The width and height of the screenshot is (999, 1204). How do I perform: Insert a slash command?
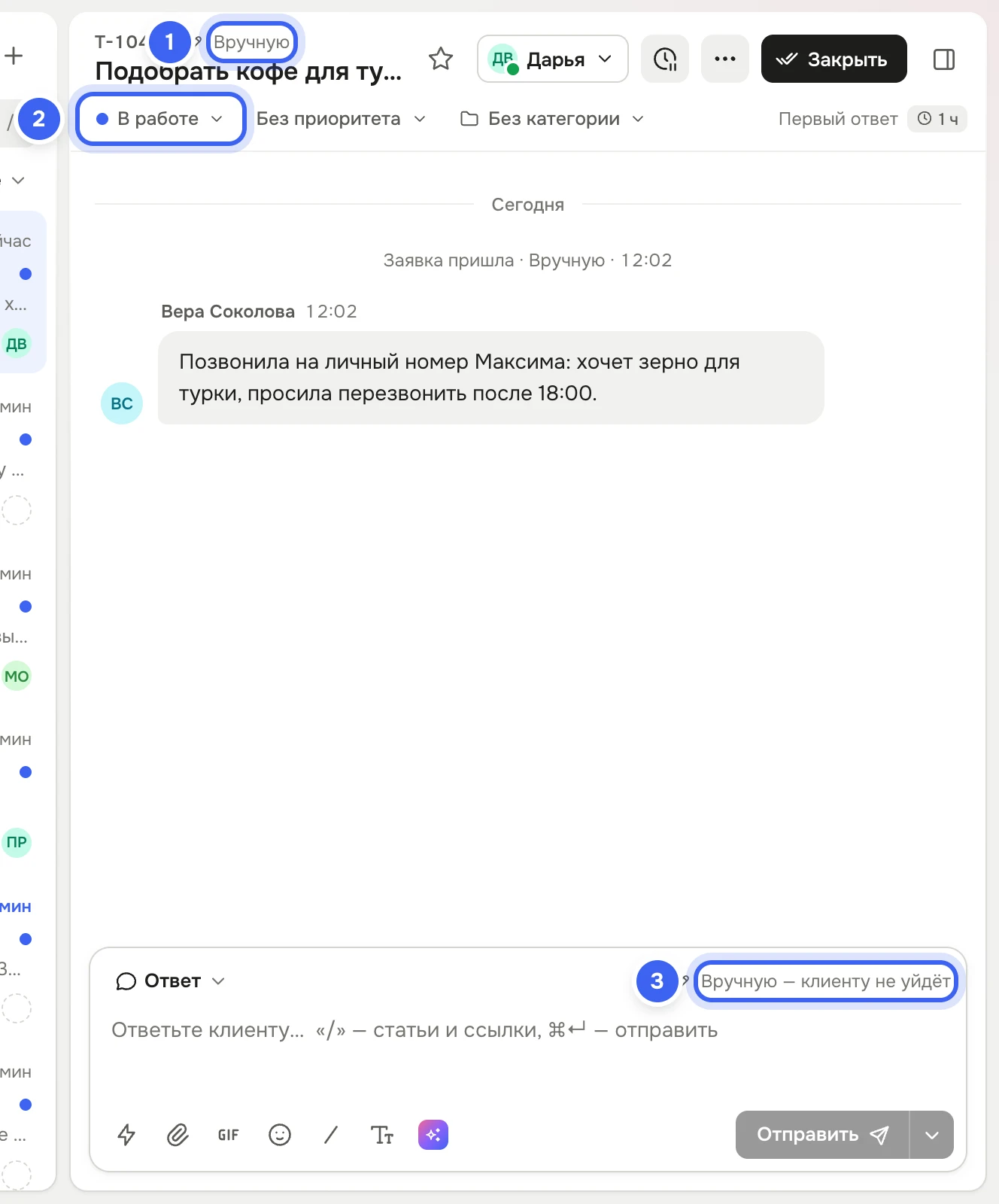pos(331,1135)
